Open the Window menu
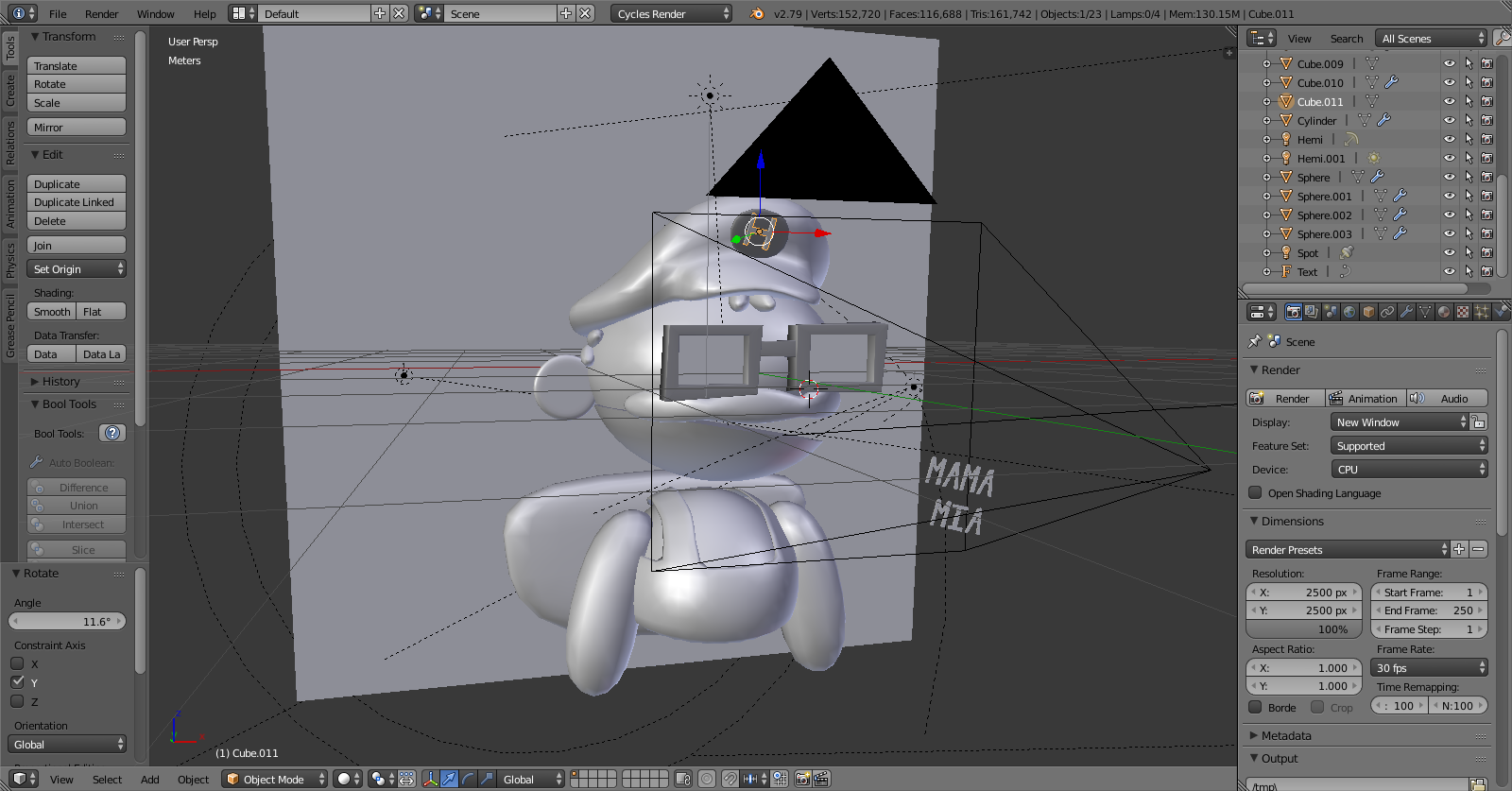Screen dimensions: 1512x791 156,13
